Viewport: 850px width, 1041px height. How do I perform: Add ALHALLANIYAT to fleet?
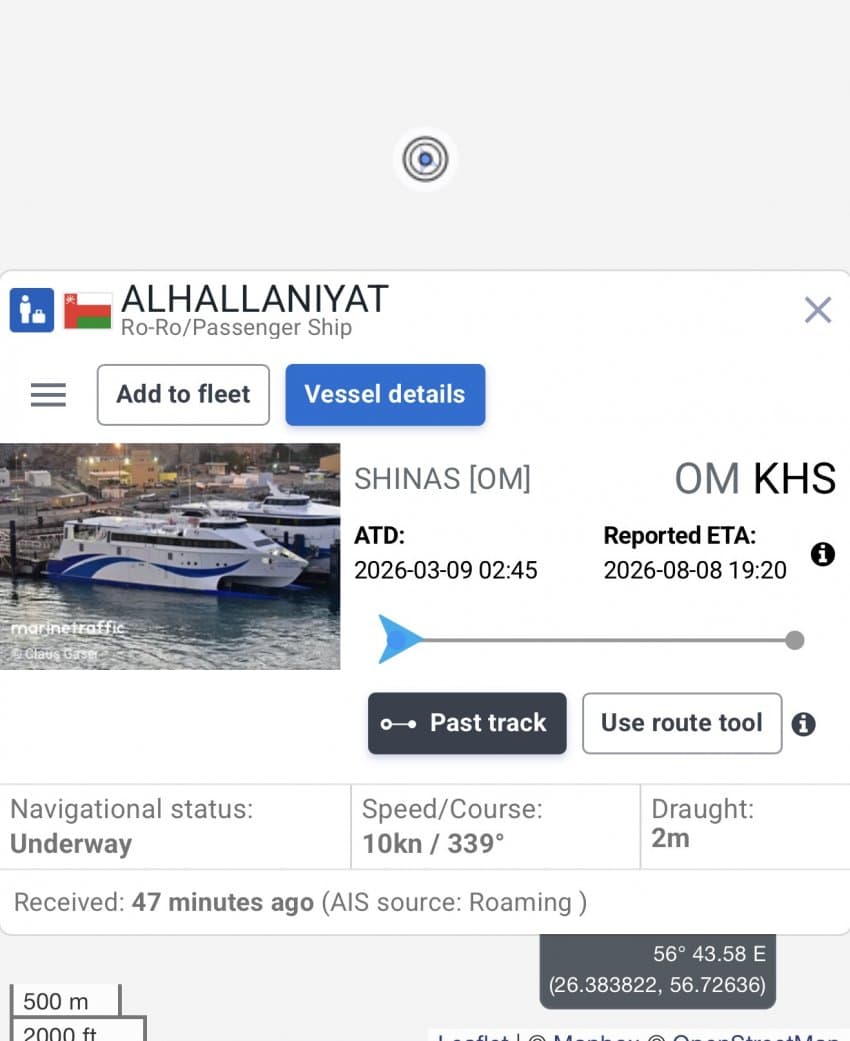(x=183, y=394)
